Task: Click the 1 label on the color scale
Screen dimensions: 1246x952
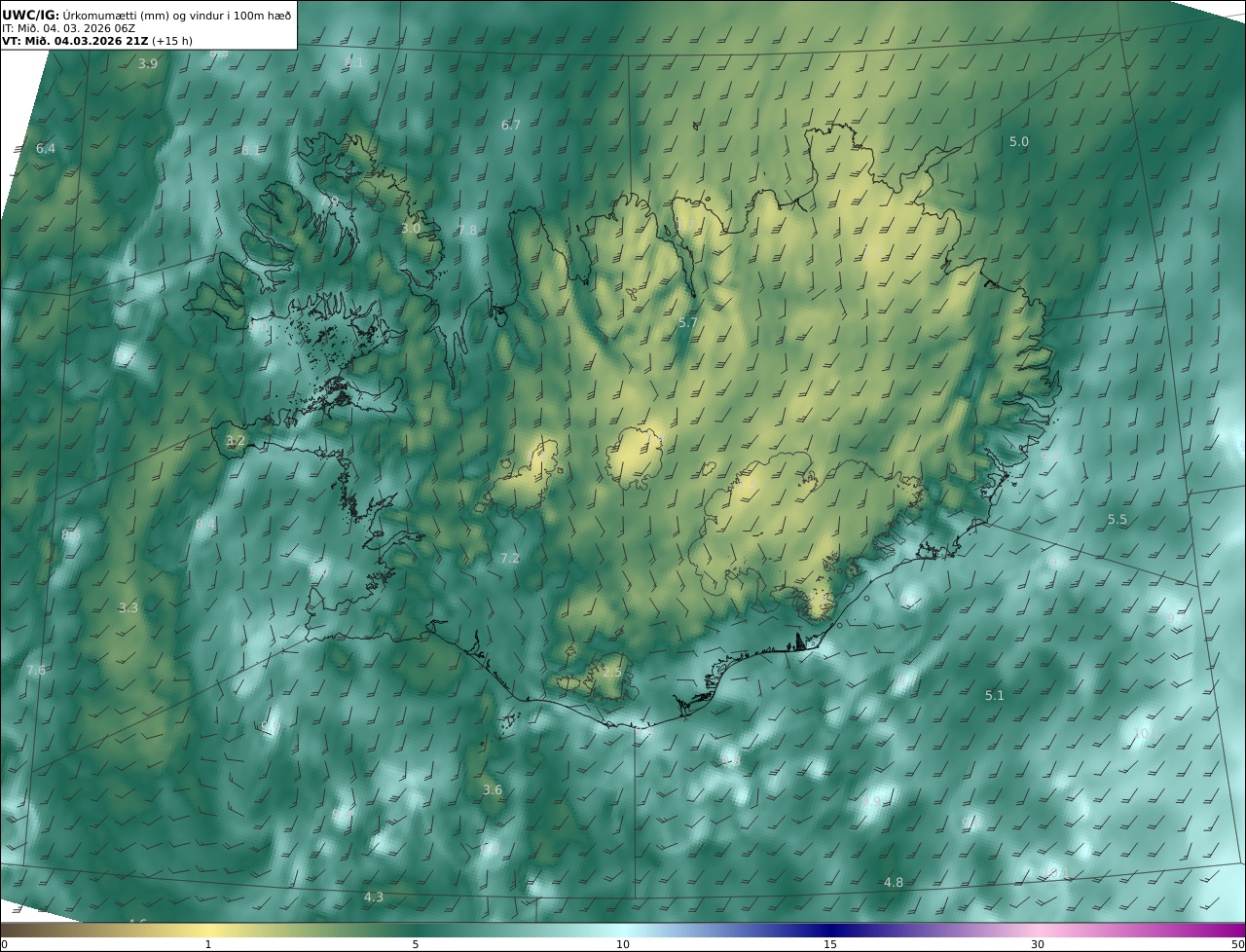Action: coord(208,944)
